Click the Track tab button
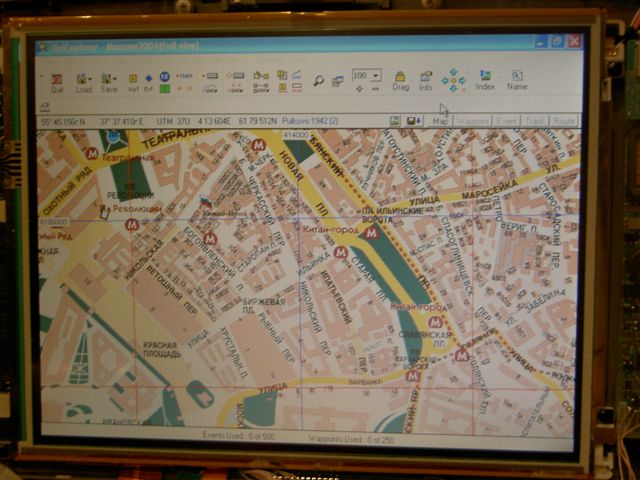Viewport: 640px width, 480px height. (x=535, y=120)
